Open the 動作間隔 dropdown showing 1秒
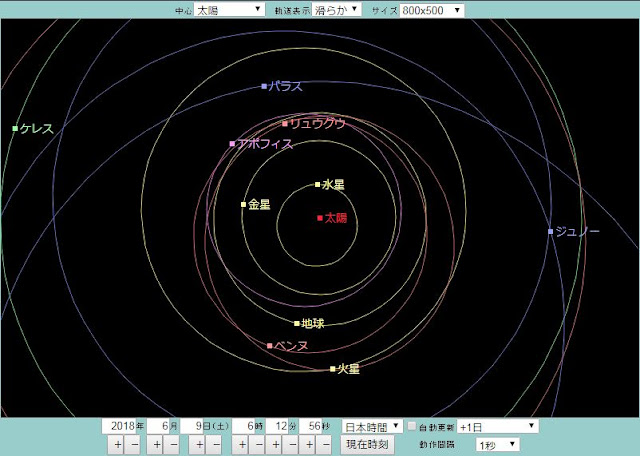The height and width of the screenshot is (456, 640). (497, 445)
